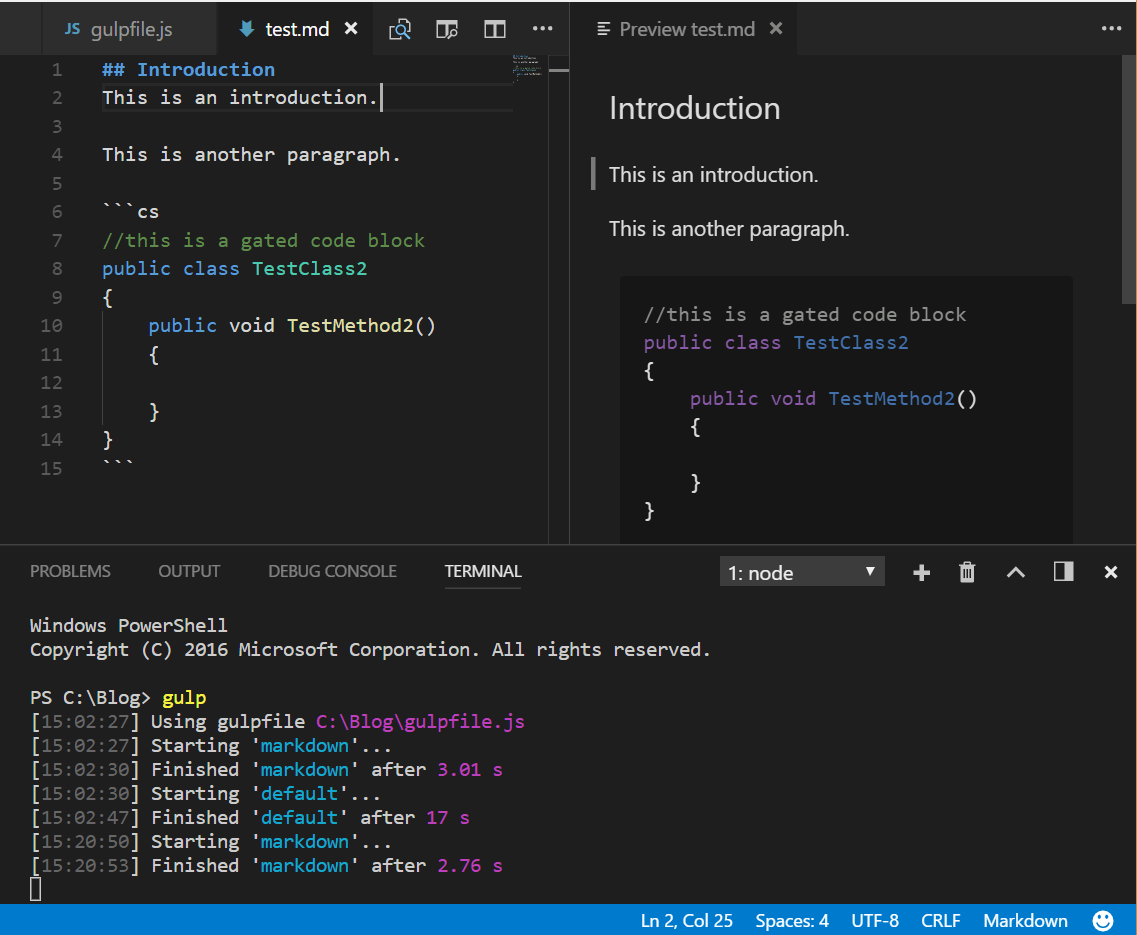Click line number 8 in gutter
This screenshot has width=1137, height=935.
[57, 269]
